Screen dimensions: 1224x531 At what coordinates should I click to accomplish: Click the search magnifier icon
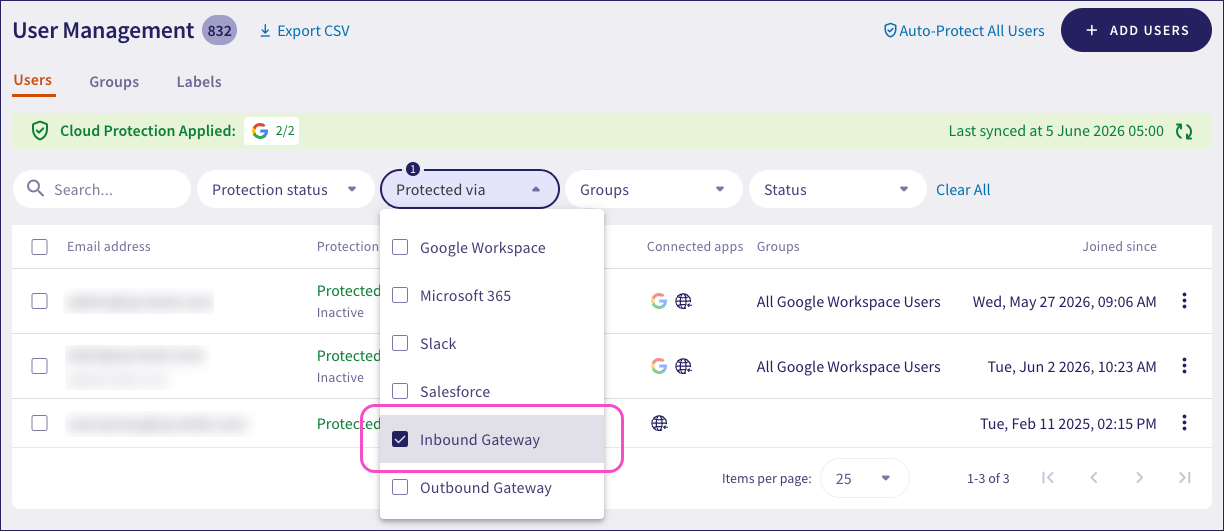click(36, 189)
